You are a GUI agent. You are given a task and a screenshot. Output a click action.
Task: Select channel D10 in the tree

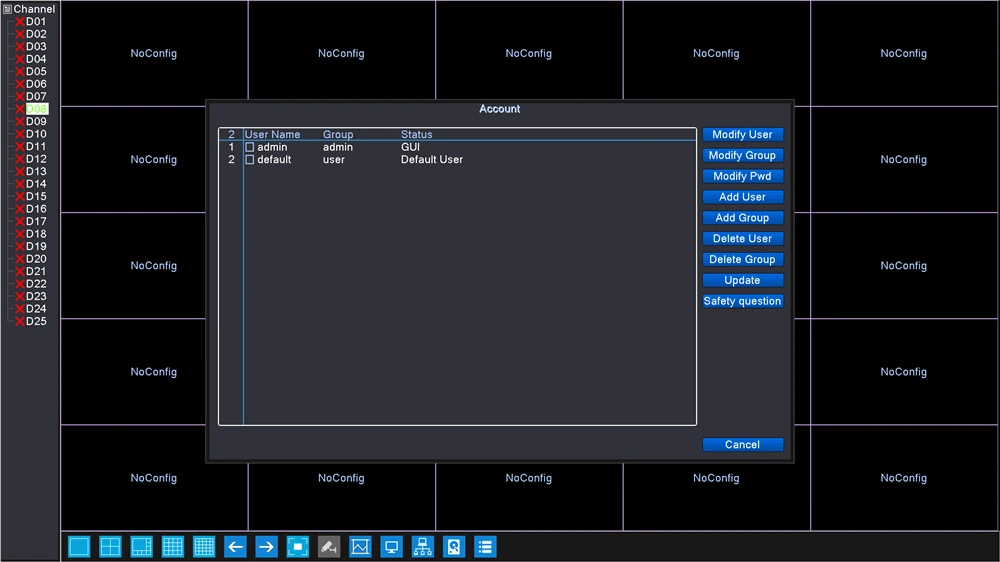click(36, 134)
